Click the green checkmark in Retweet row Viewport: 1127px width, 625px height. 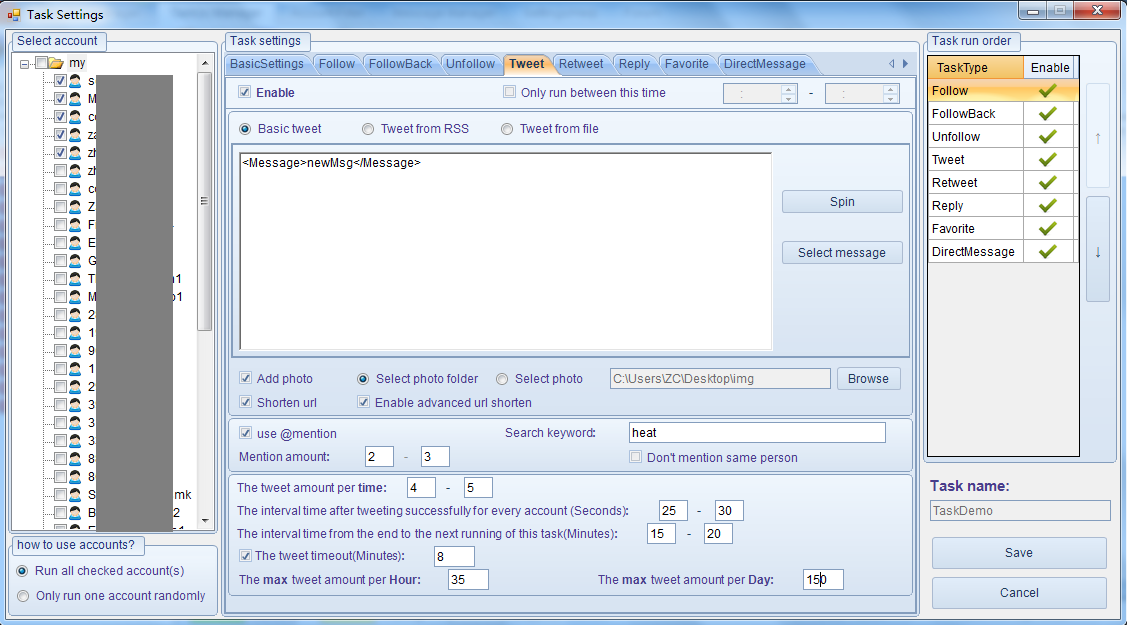pyautogui.click(x=1048, y=183)
